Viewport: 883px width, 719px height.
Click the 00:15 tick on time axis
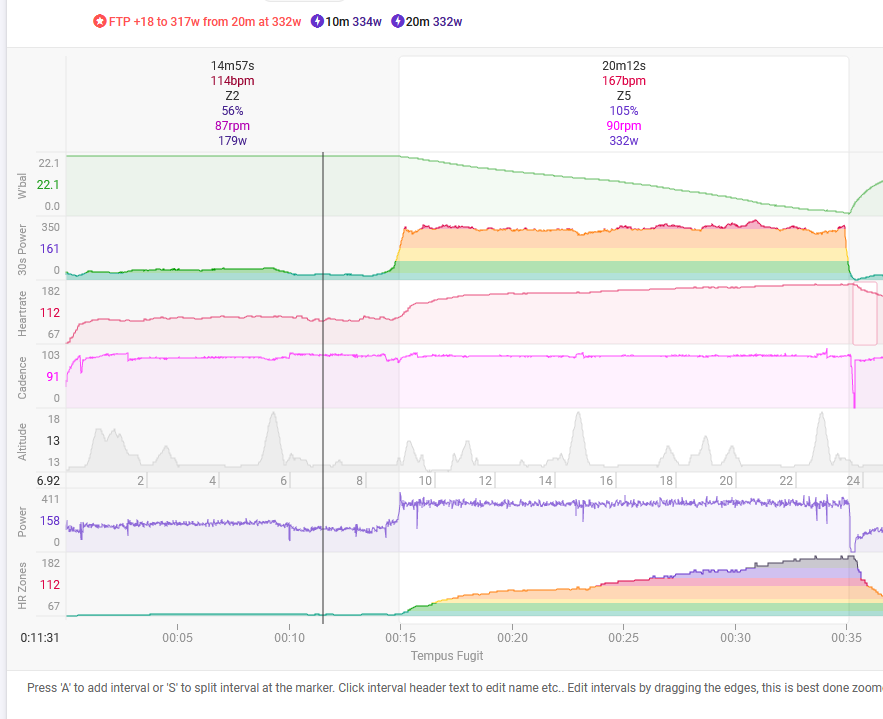click(400, 636)
